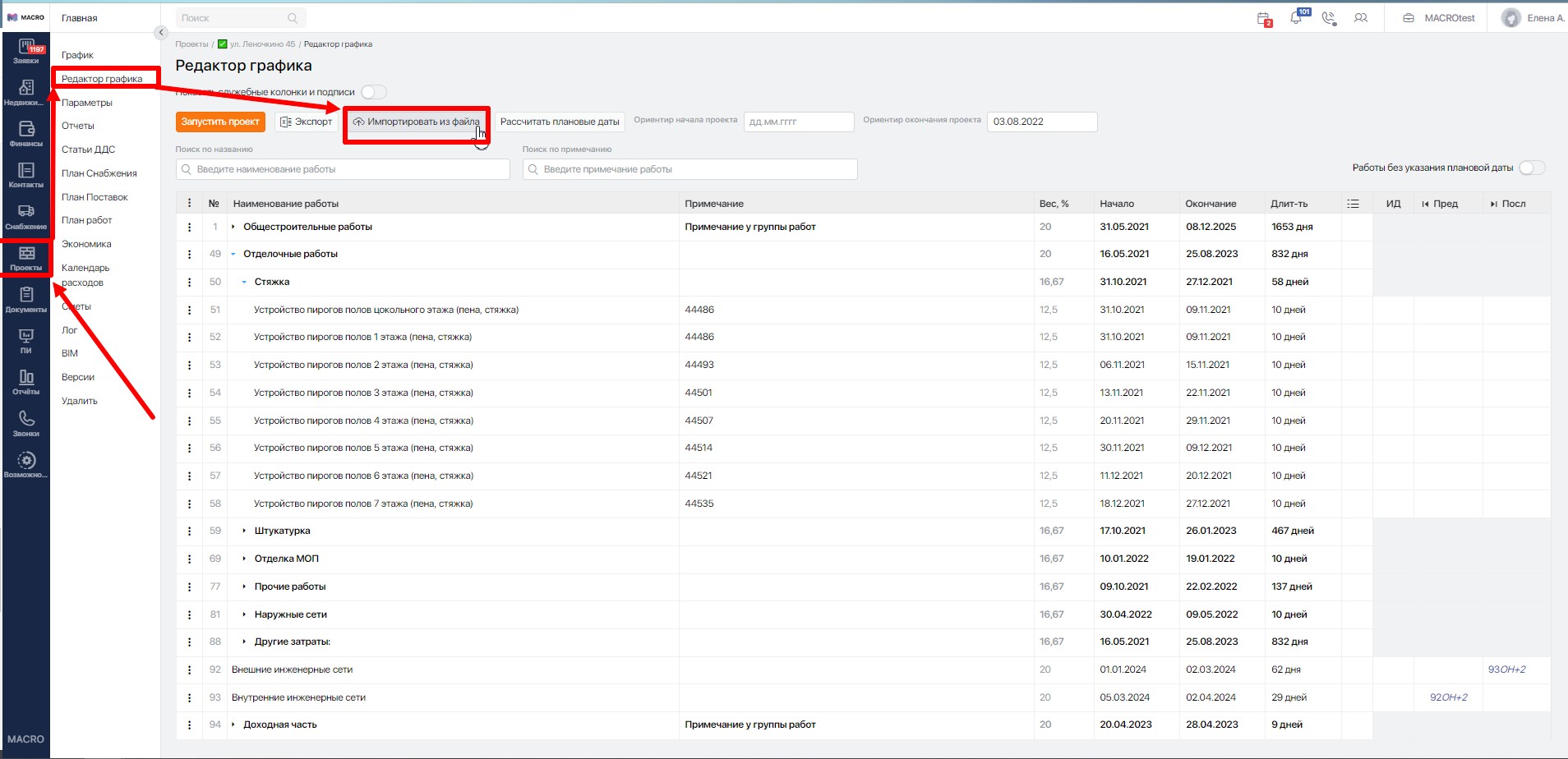The width and height of the screenshot is (1568, 759).
Task: Open row menu for Общестроительные работы
Action: click(x=190, y=227)
